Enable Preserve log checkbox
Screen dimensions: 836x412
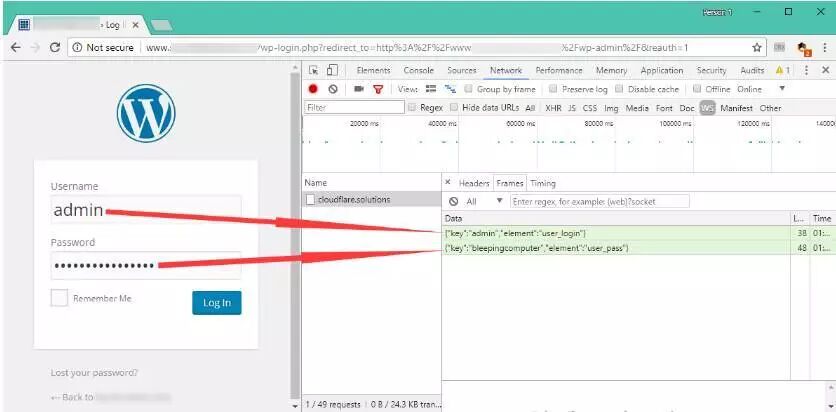(553, 89)
